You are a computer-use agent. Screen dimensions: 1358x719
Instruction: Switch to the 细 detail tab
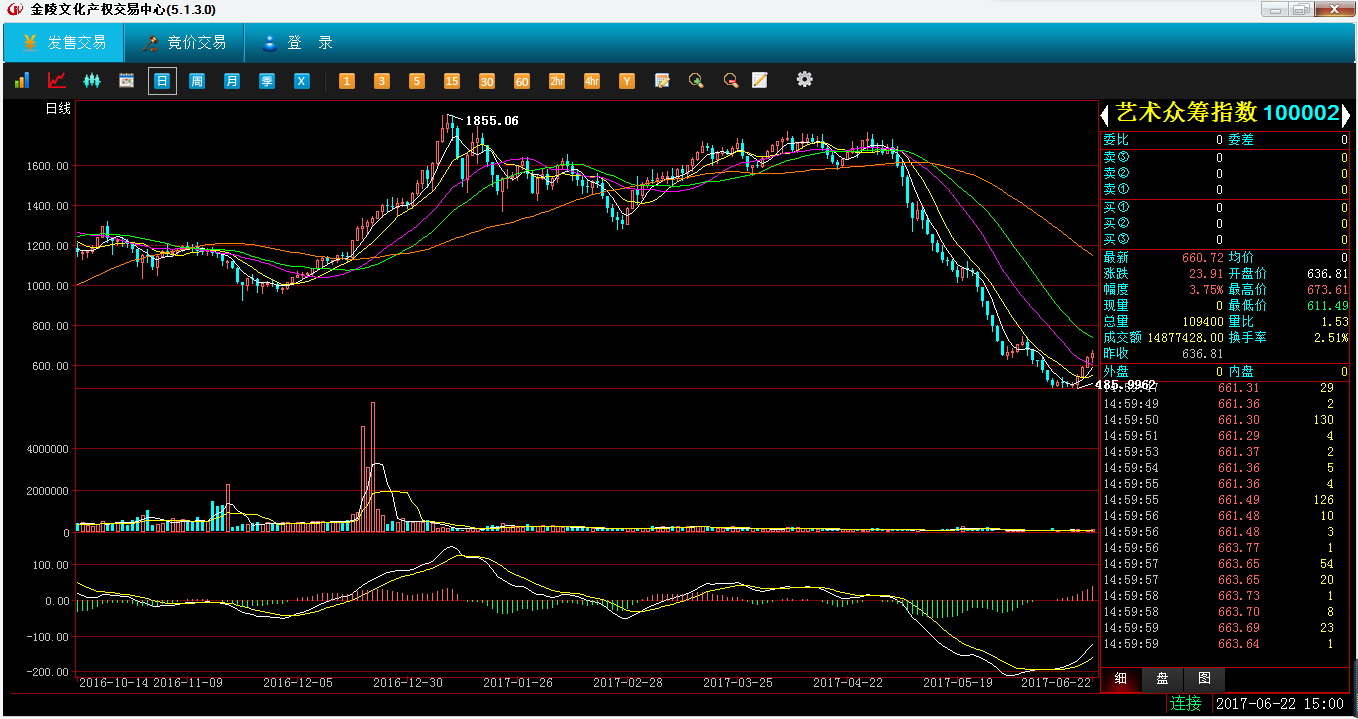click(1121, 678)
